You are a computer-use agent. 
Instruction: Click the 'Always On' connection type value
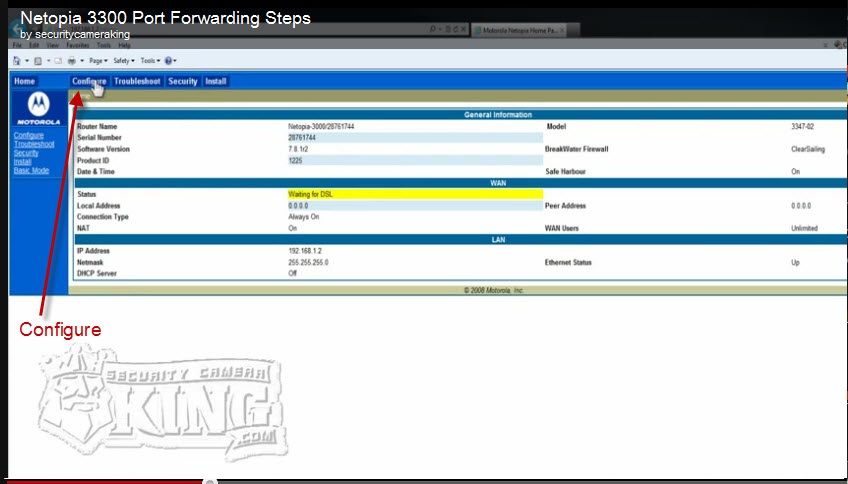tap(303, 217)
